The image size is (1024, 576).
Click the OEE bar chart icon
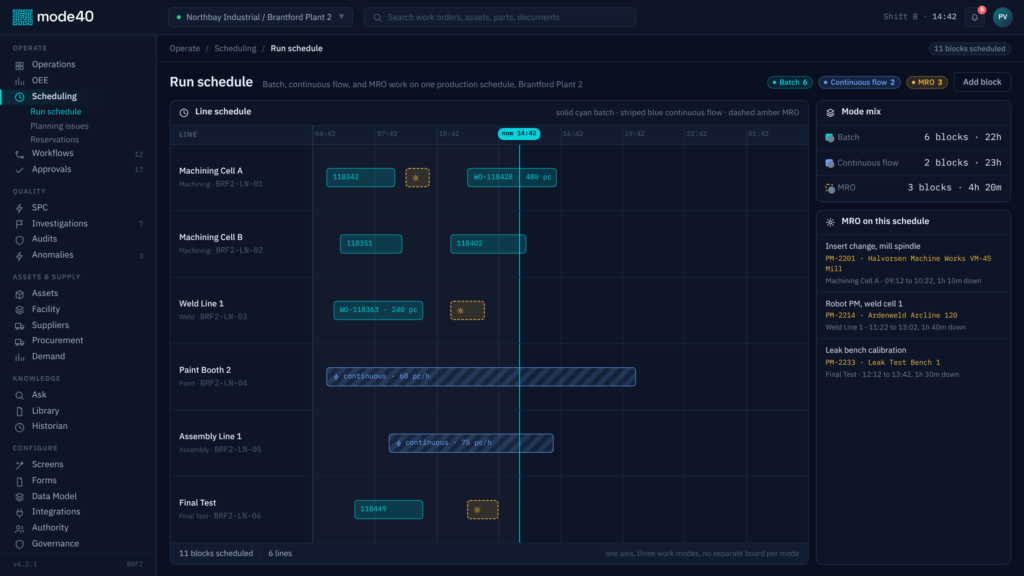[20, 81]
